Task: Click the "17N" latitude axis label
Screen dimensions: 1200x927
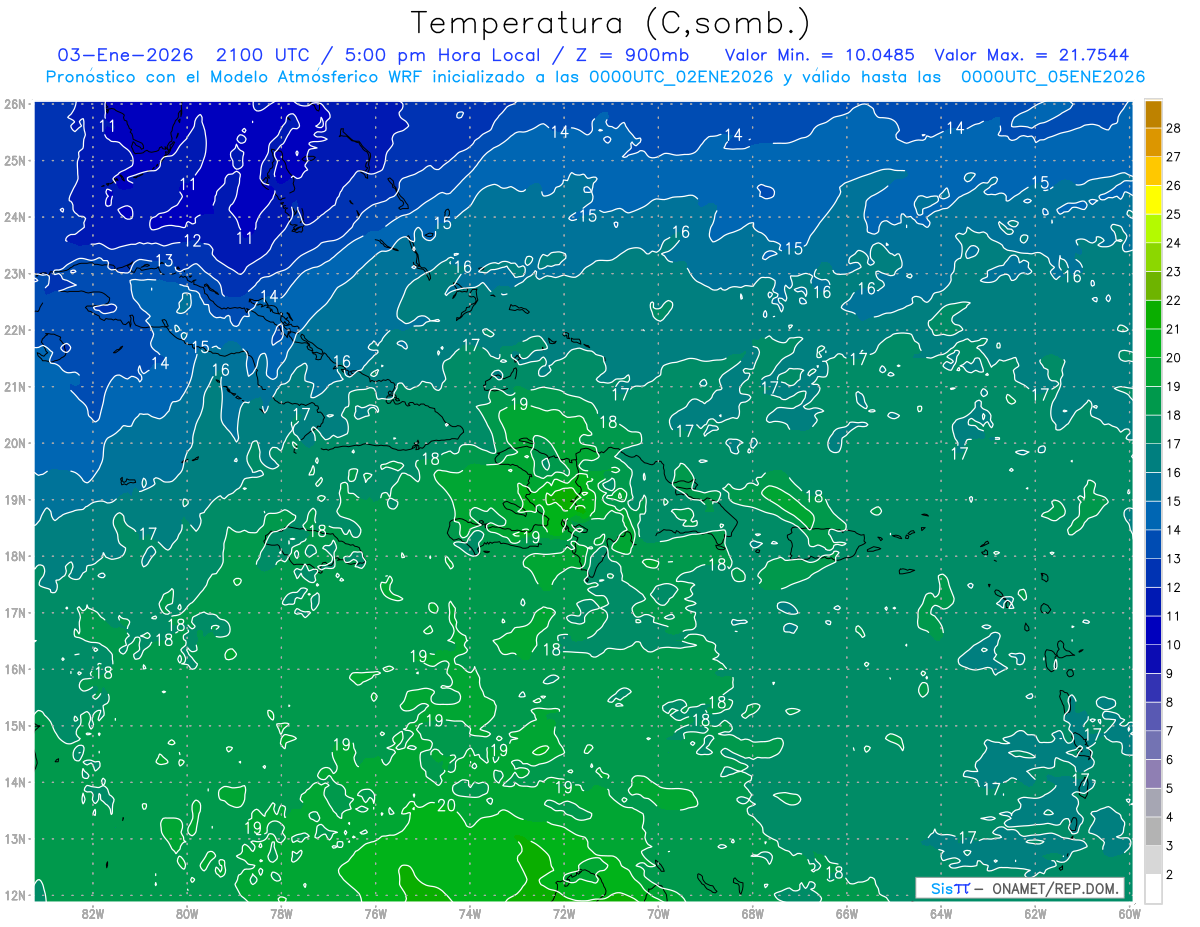Action: [x=15, y=613]
